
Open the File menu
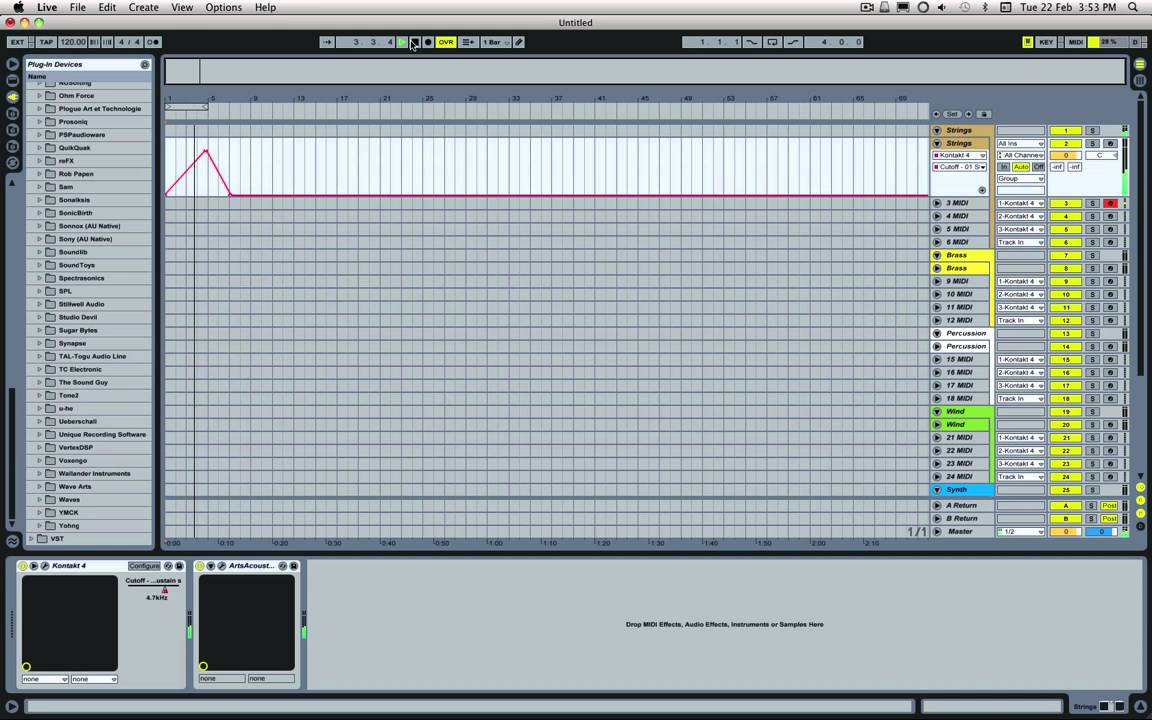tap(77, 7)
